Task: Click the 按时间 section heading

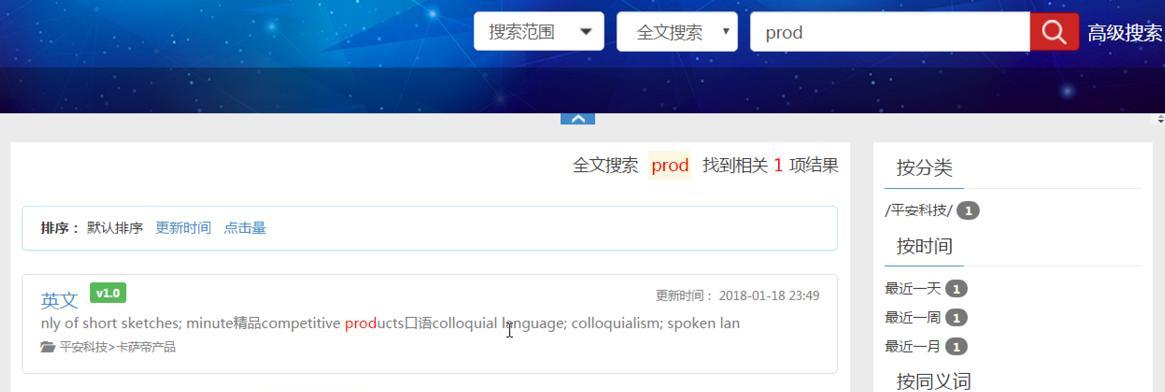Action: point(924,246)
